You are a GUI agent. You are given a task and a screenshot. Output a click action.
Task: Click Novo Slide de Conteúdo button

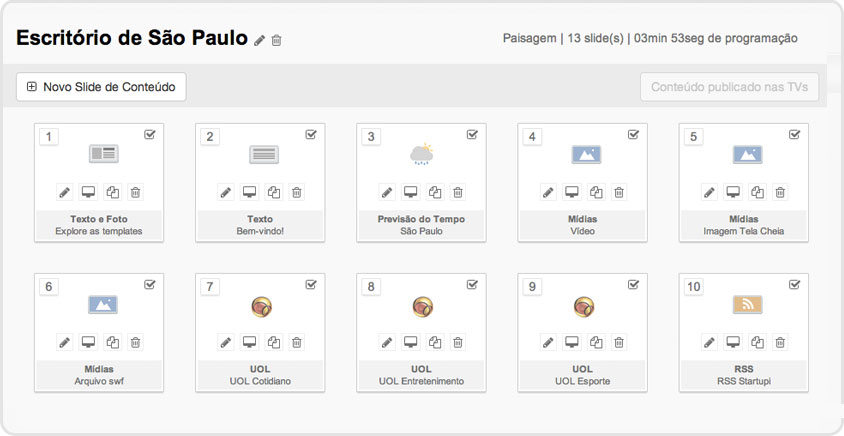[x=101, y=87]
